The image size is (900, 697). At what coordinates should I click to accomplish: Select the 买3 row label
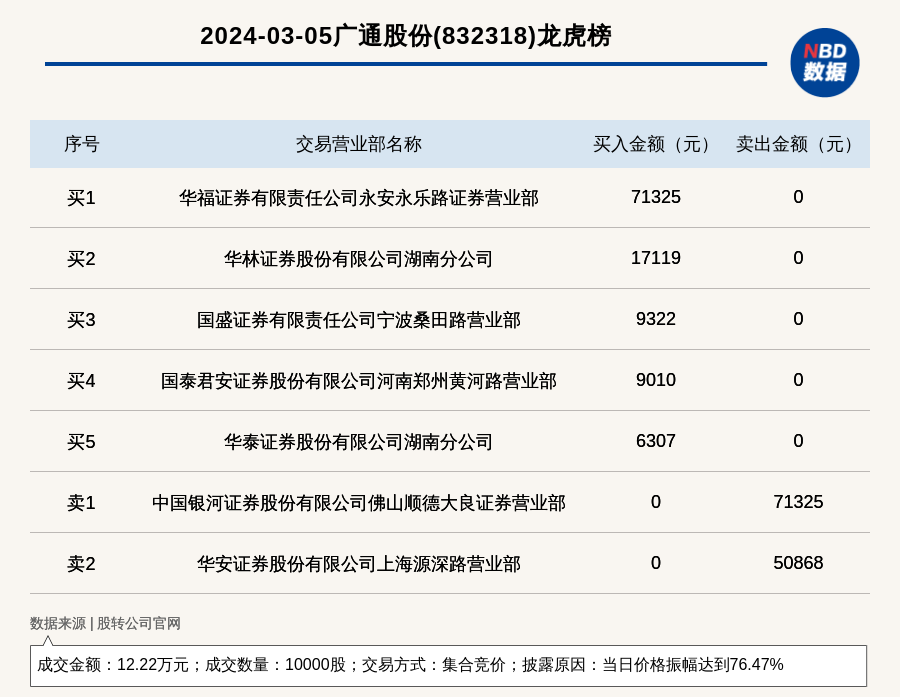(81, 320)
